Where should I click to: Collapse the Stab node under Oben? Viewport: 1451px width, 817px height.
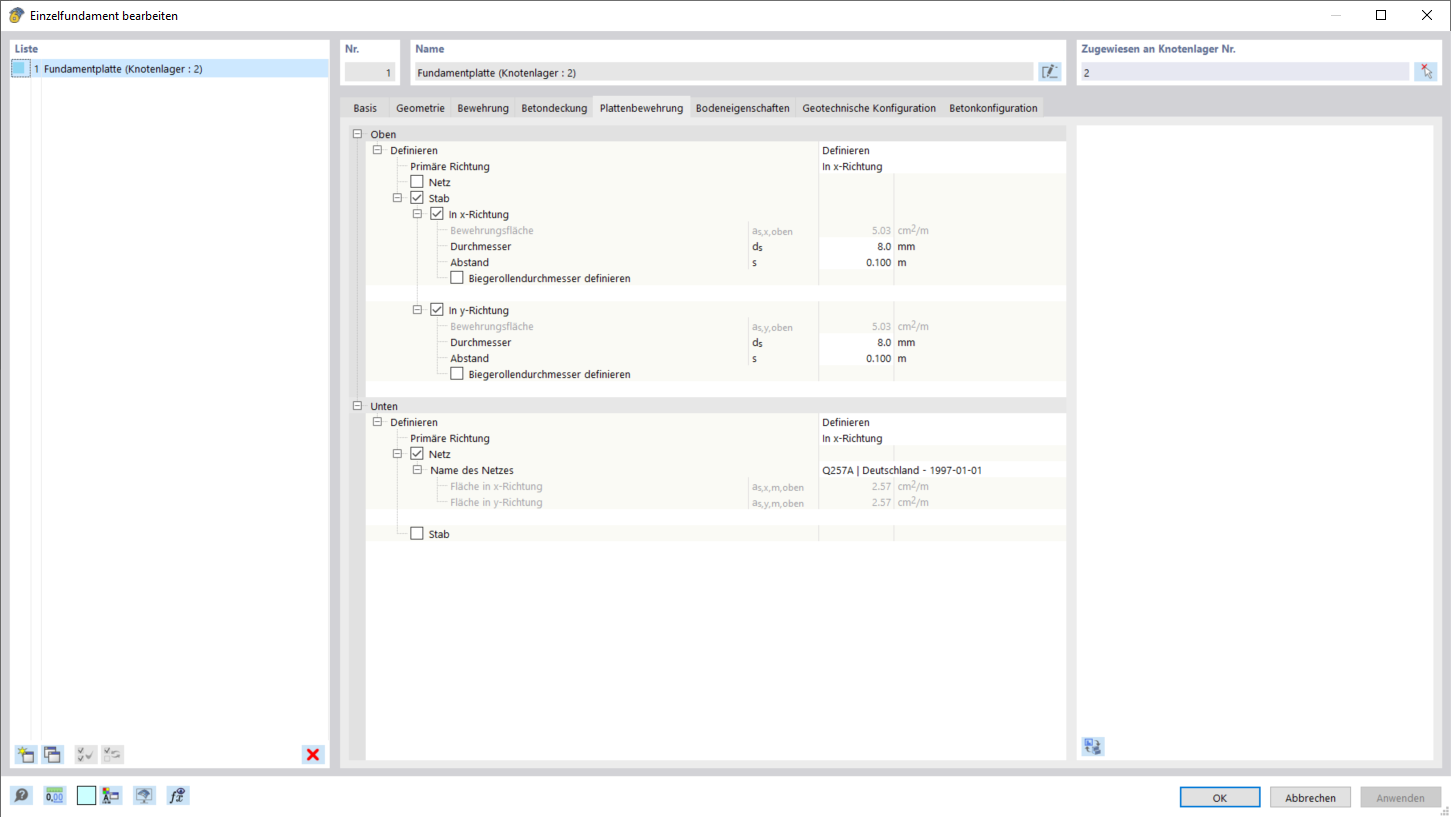click(397, 198)
